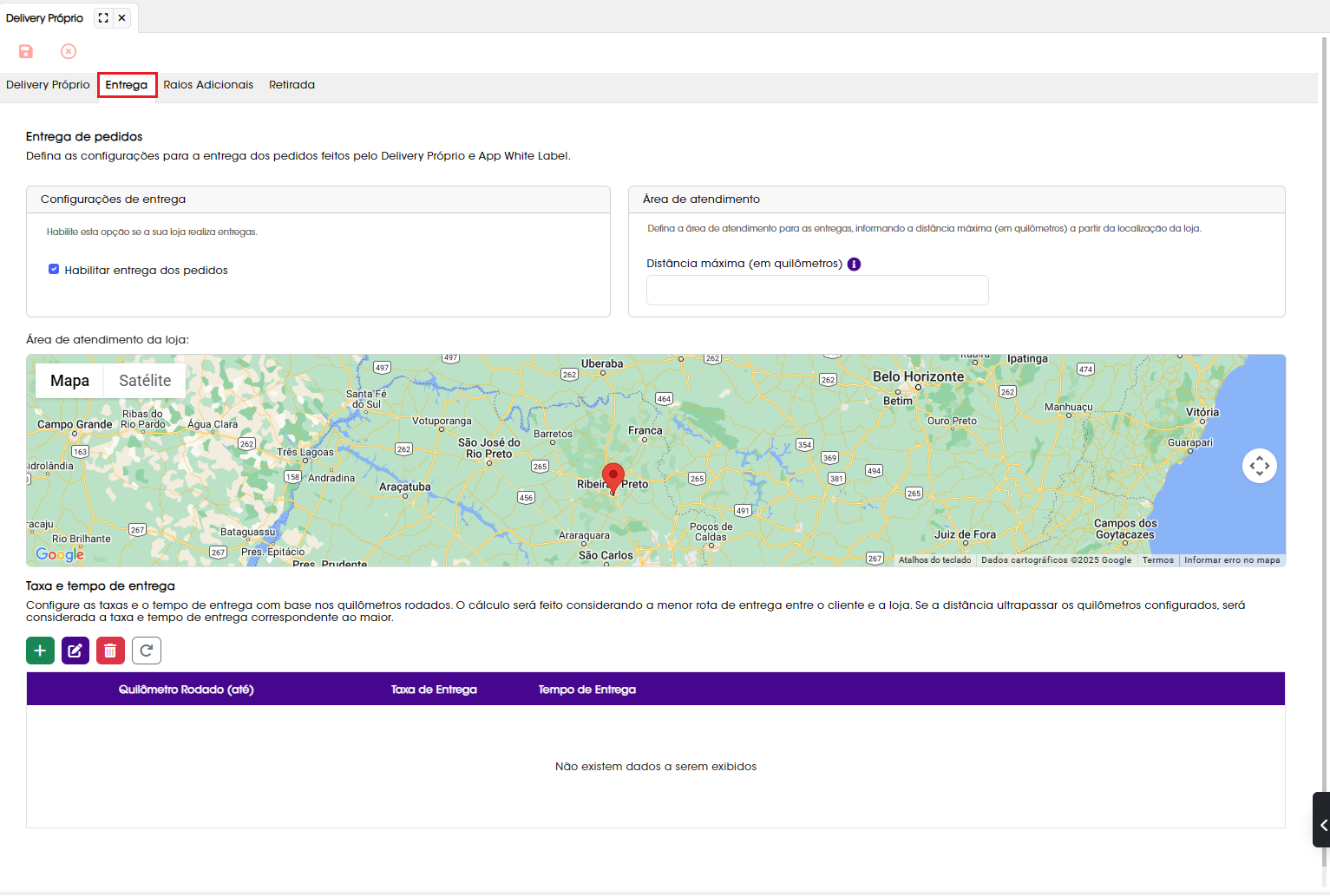Switch to Raios Adicionais tab

tap(208, 85)
